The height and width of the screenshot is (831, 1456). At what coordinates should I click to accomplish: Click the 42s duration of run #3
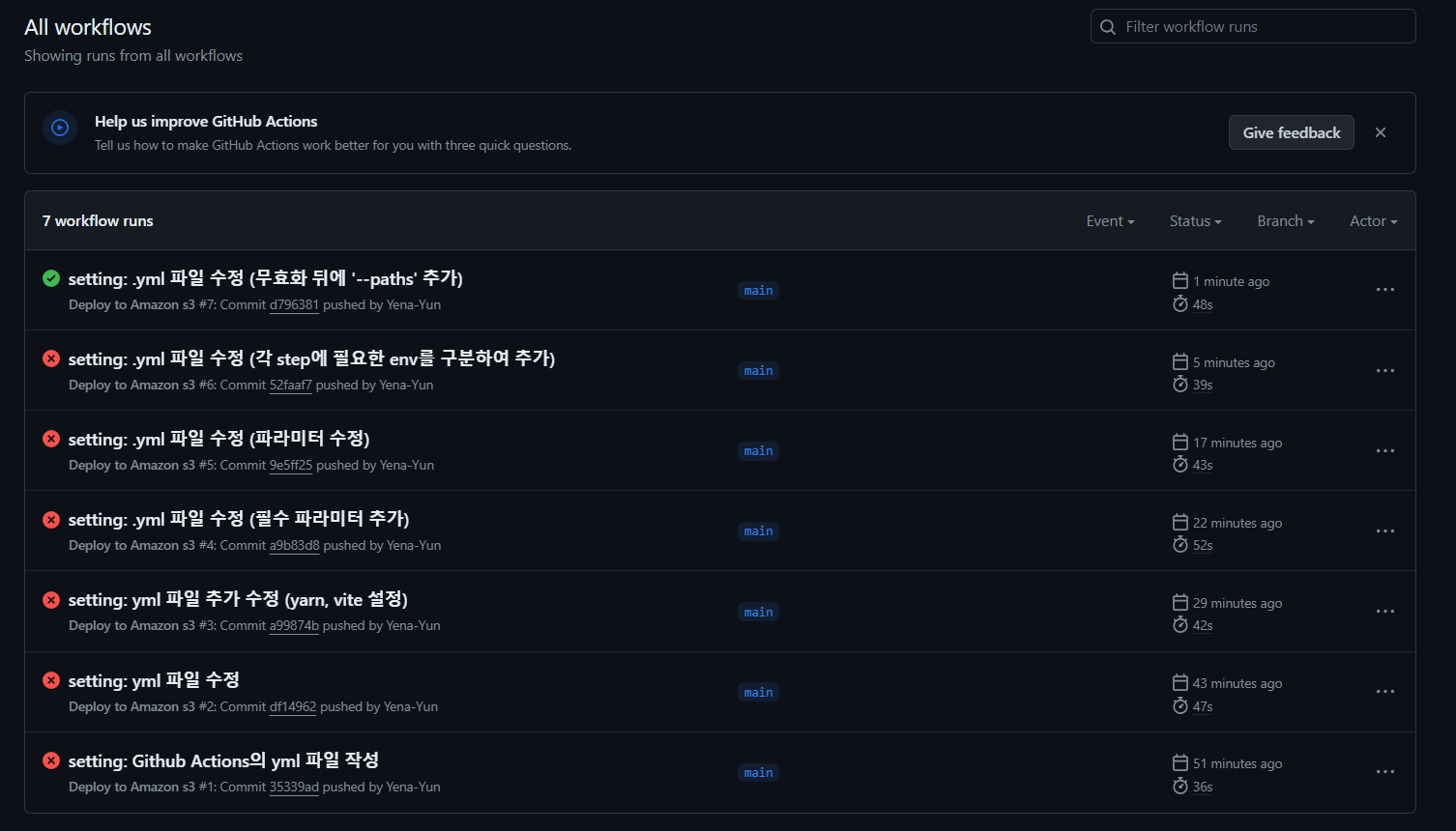(1203, 625)
